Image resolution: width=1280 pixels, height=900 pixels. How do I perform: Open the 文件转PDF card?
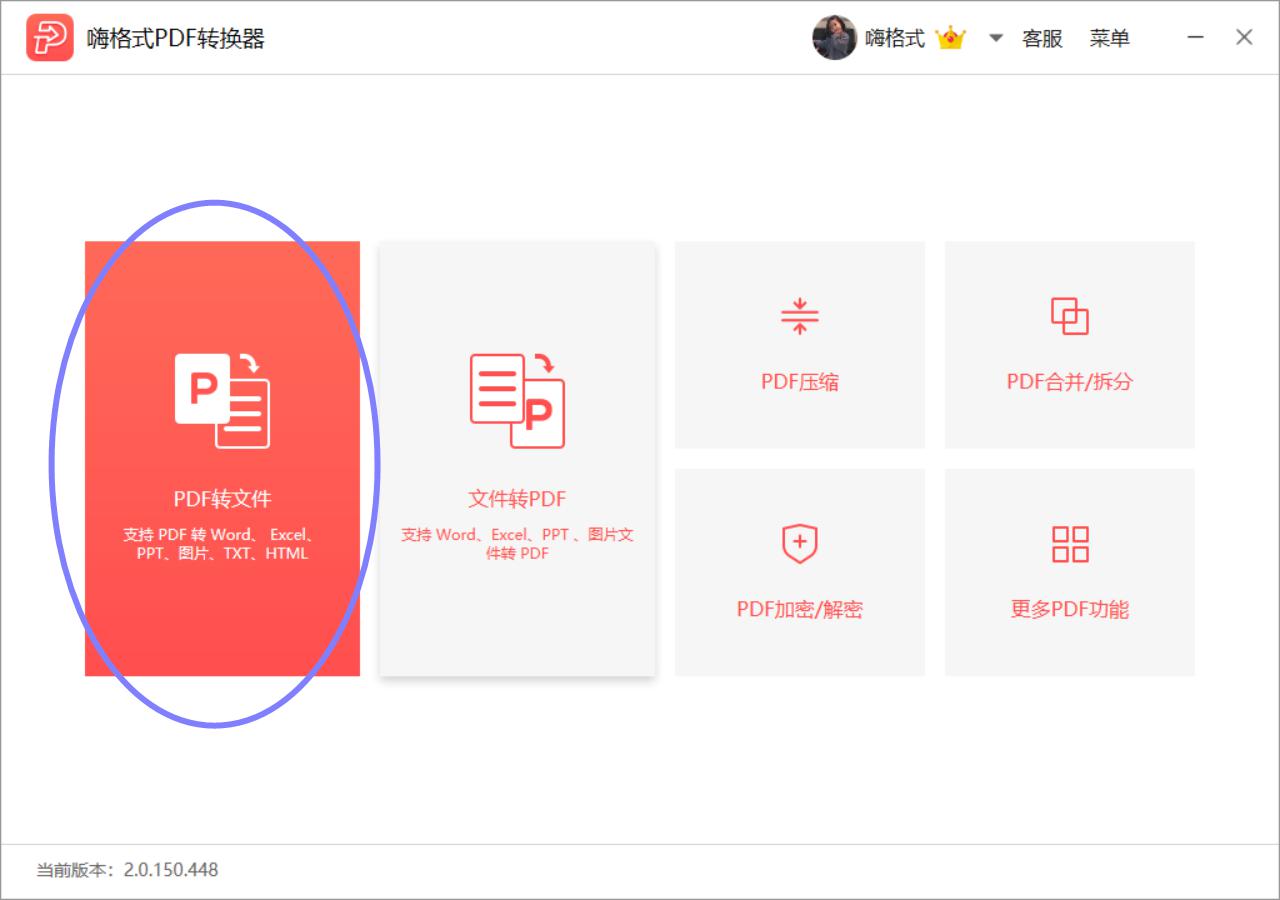pos(517,458)
